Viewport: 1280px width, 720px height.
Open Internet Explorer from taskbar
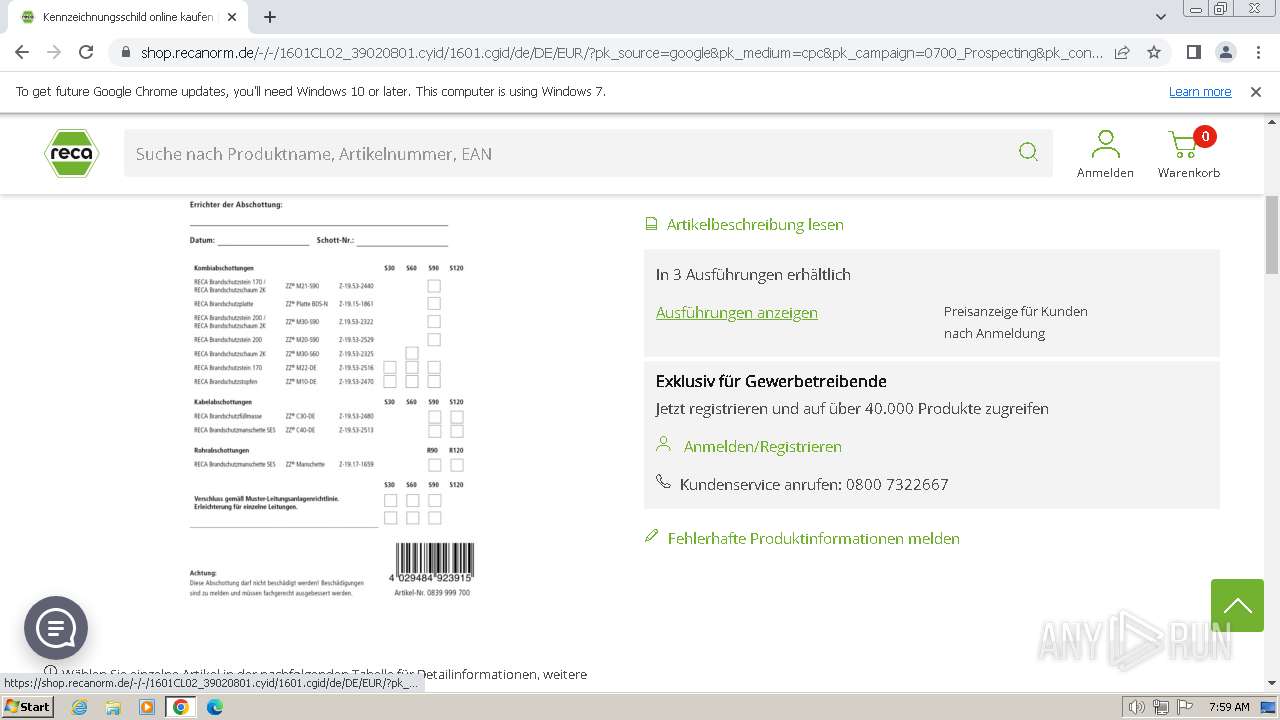point(80,707)
